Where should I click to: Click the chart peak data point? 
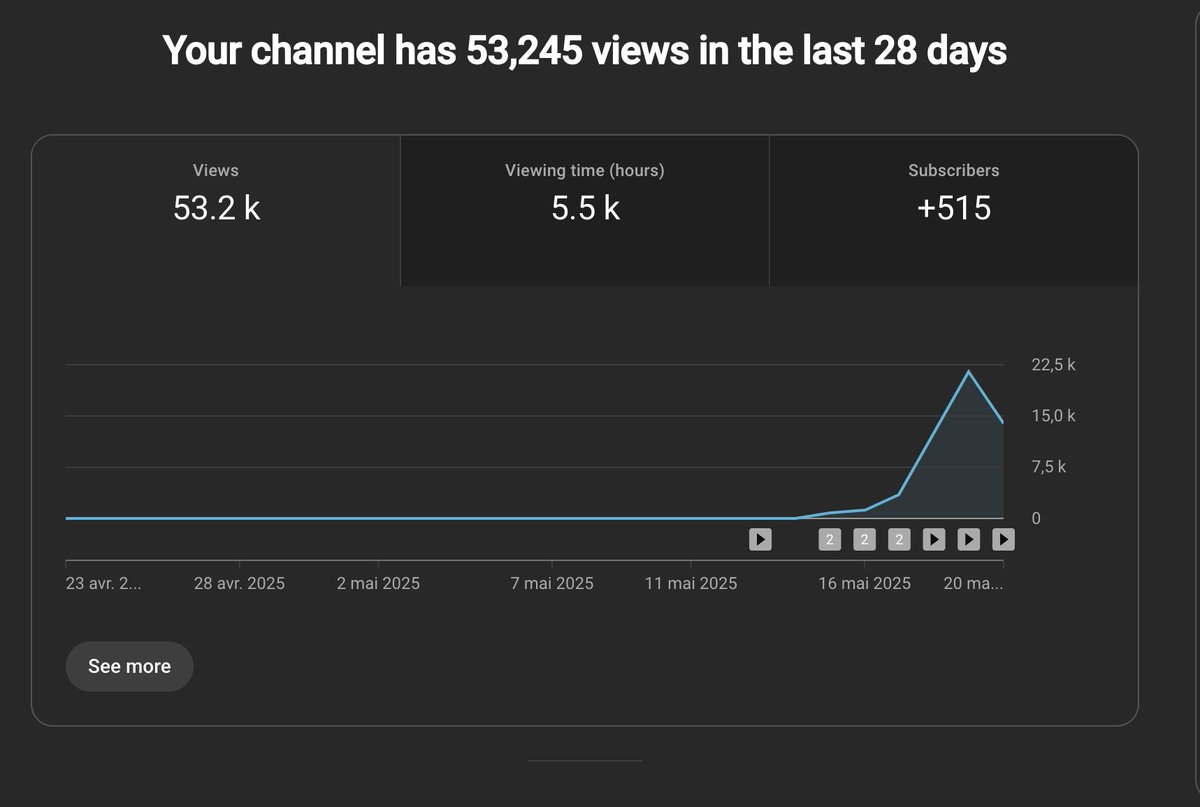[x=968, y=371]
